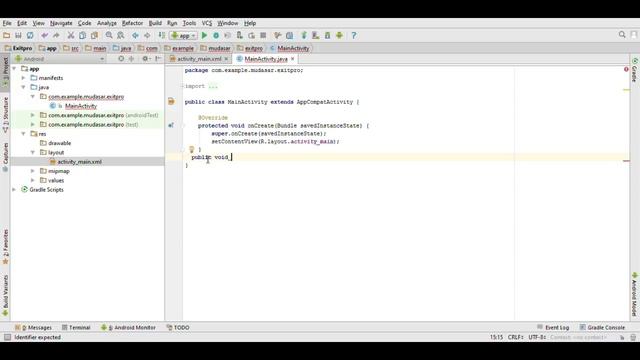Open the Android project view dropdown
Image resolution: width=640 pixels, height=360 pixels.
click(x=60, y=59)
